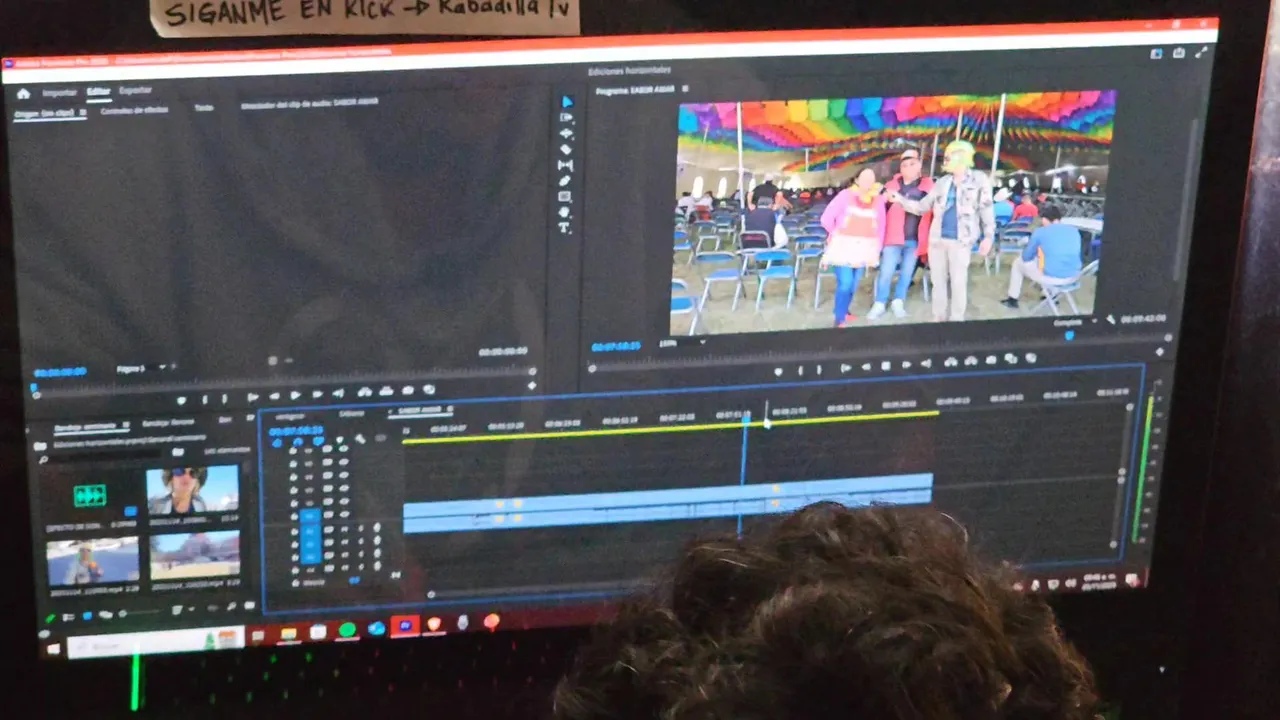Select the SABOR ASAR timeline sequence tab
Image resolution: width=1280 pixels, height=720 pixels.
pos(420,410)
